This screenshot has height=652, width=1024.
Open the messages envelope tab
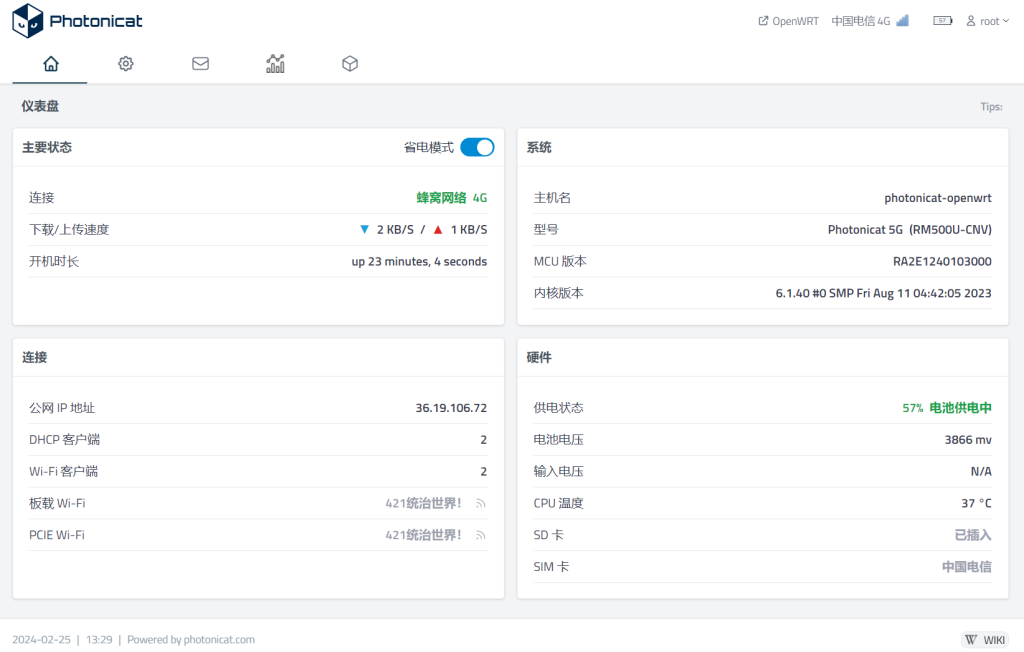coord(201,64)
